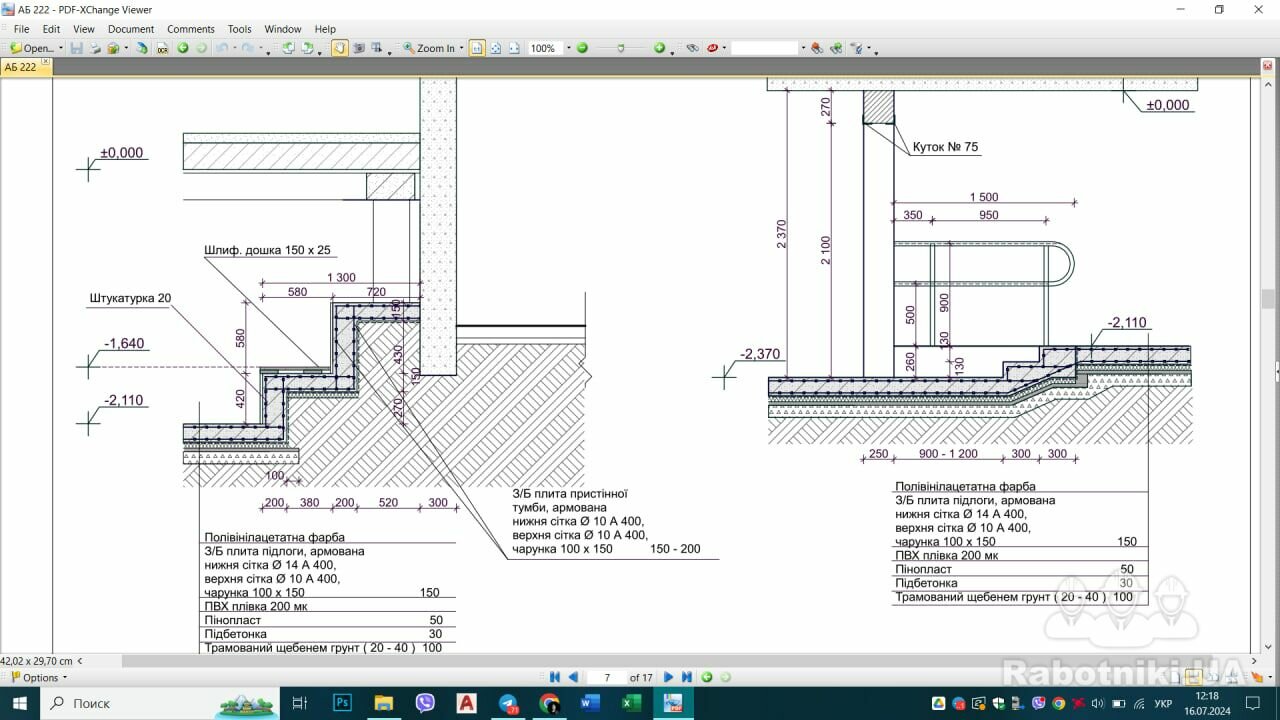
Task: Go to last page button
Action: pyautogui.click(x=687, y=677)
